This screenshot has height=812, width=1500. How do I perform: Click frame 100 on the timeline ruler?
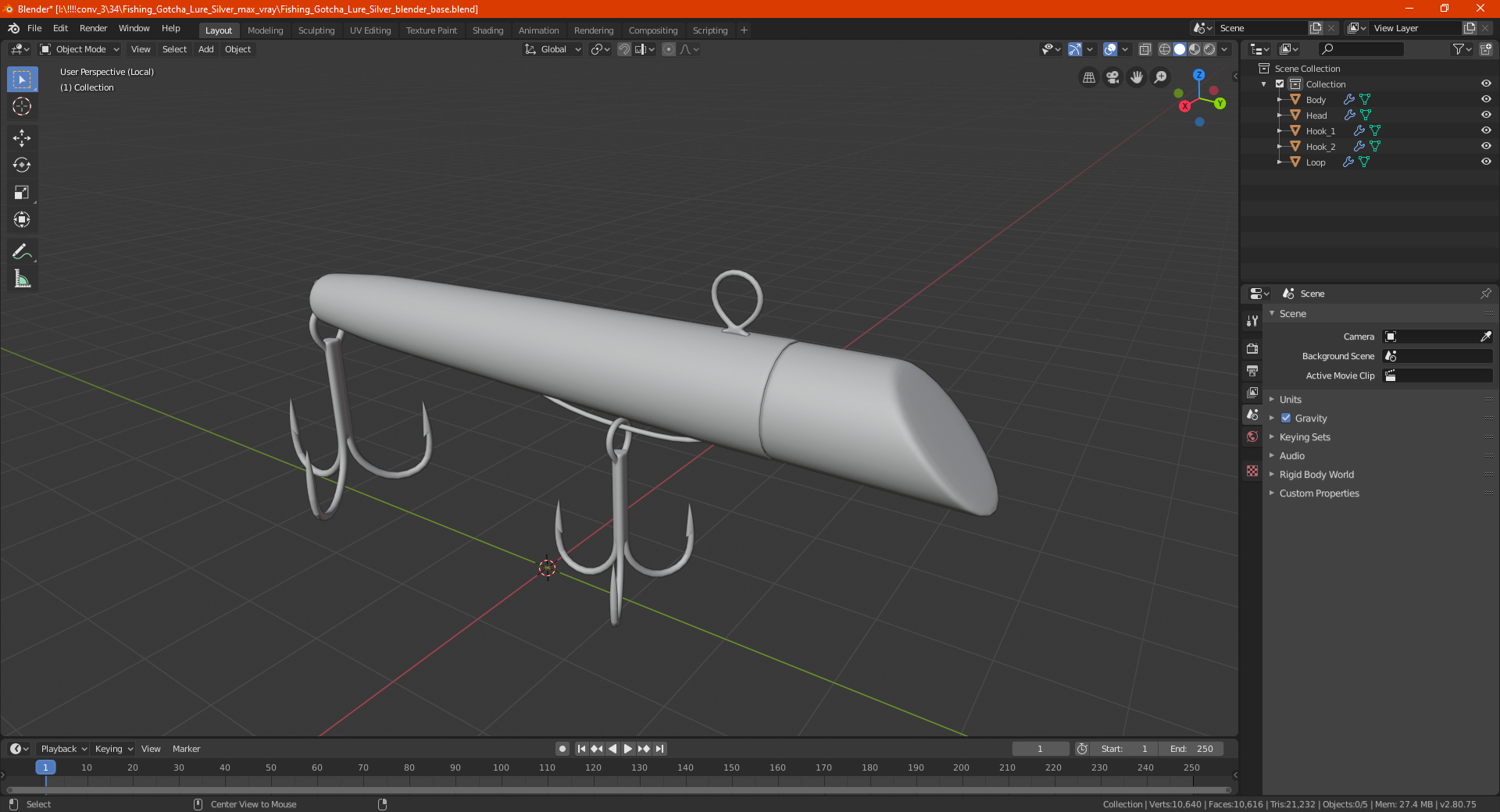(501, 767)
